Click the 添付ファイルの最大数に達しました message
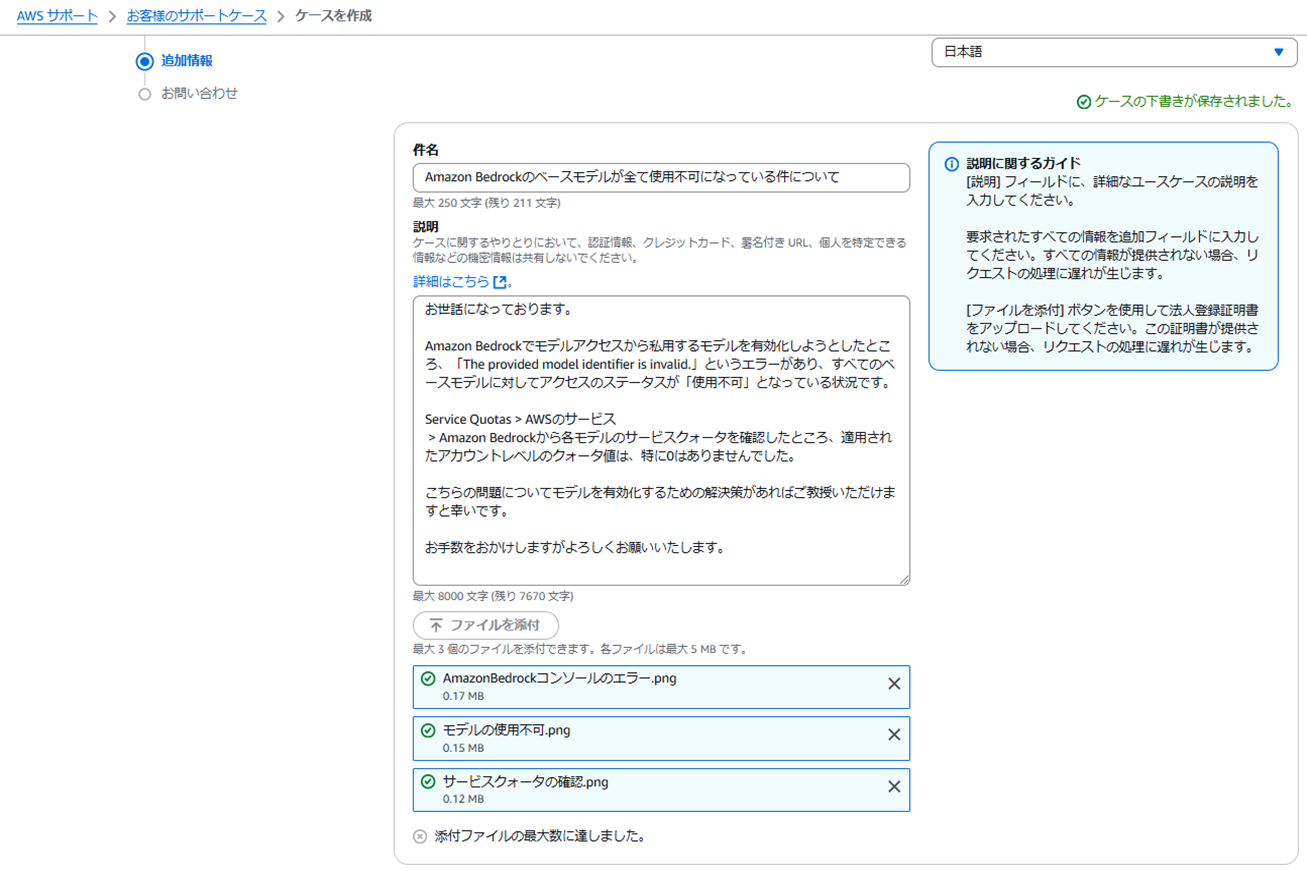 [x=539, y=836]
